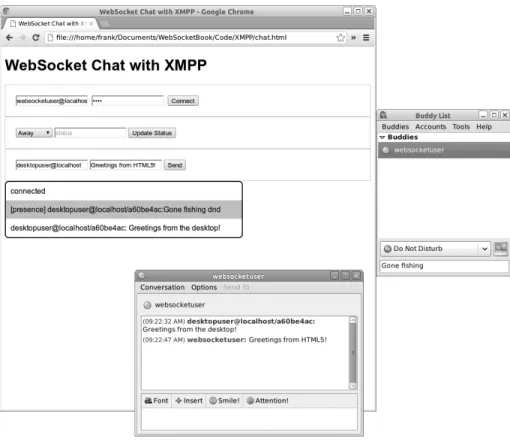The height and width of the screenshot is (441, 510).
Task: Select the presence Gone fishing dnd log line
Action: pos(124,209)
